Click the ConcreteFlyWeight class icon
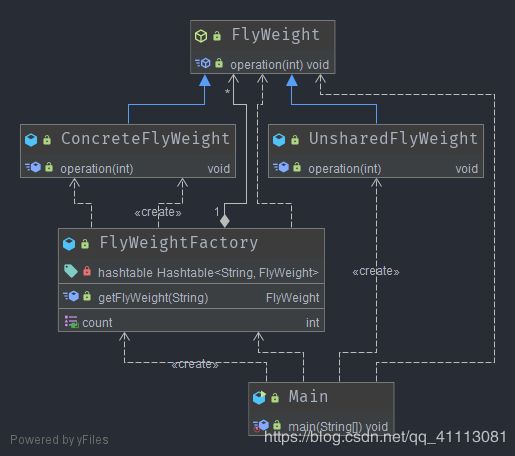 click(x=31, y=140)
